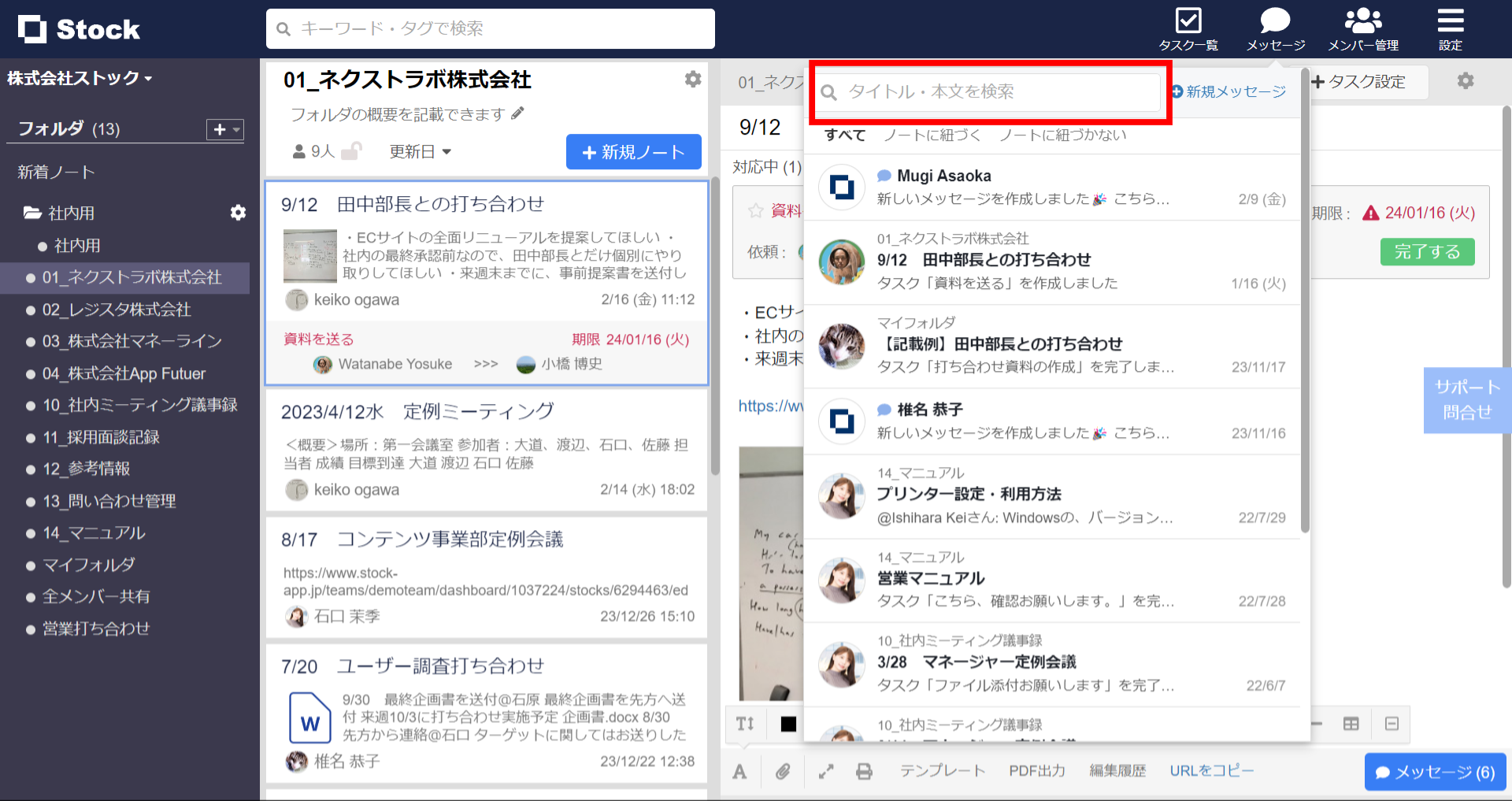Expand the note editor to fullscreen
1512x801 pixels.
(825, 771)
